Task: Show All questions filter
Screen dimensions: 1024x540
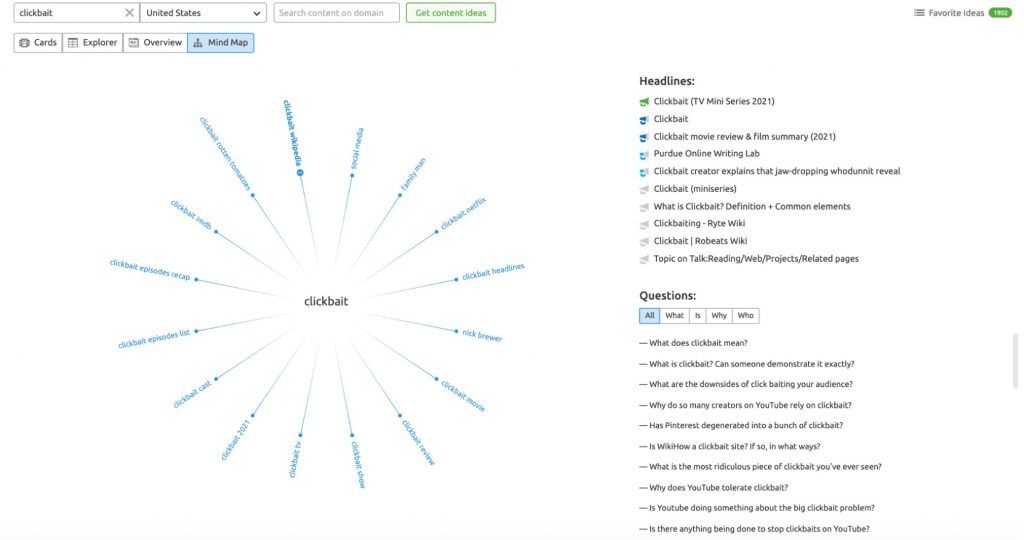Action: pos(650,316)
